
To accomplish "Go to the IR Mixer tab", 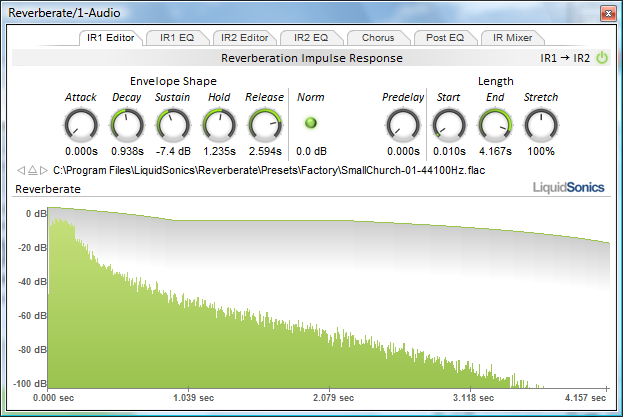I will tap(512, 38).
